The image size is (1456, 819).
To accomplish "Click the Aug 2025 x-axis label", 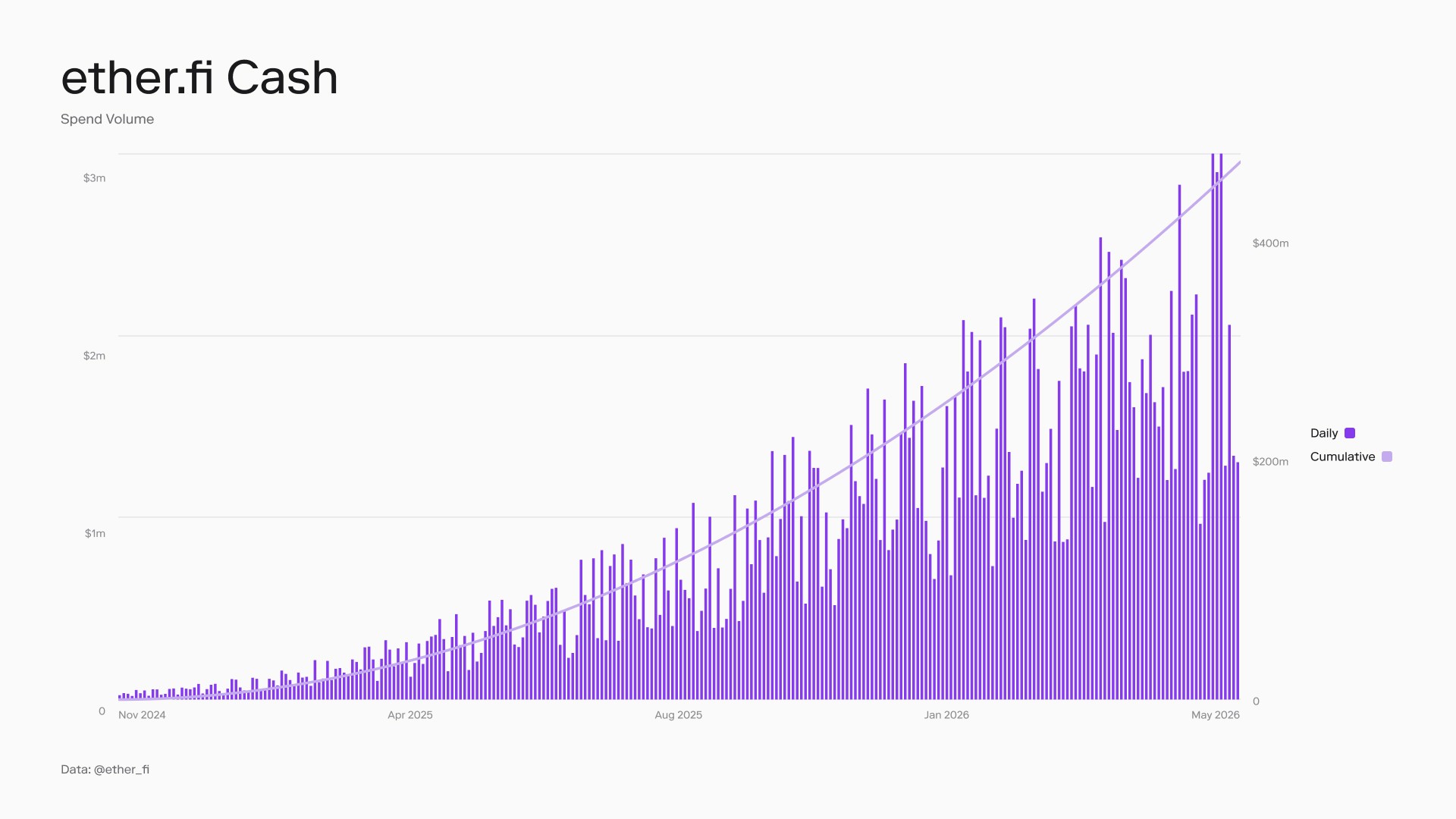I will pyautogui.click(x=679, y=715).
